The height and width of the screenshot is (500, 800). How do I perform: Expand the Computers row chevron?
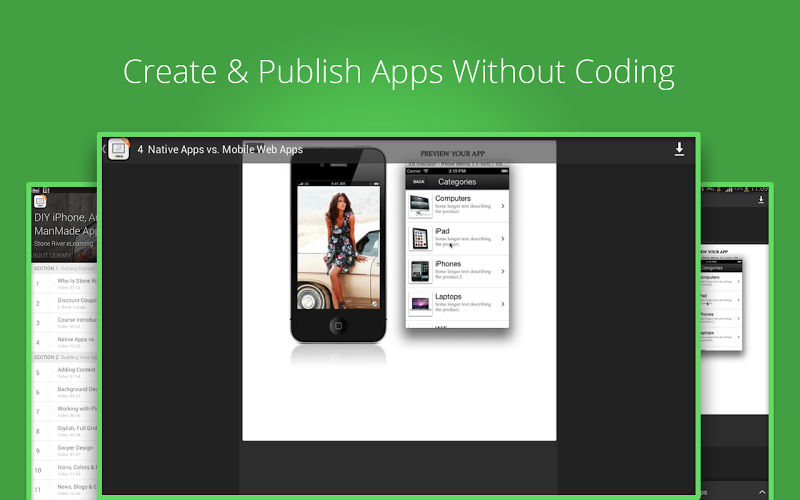[x=502, y=206]
